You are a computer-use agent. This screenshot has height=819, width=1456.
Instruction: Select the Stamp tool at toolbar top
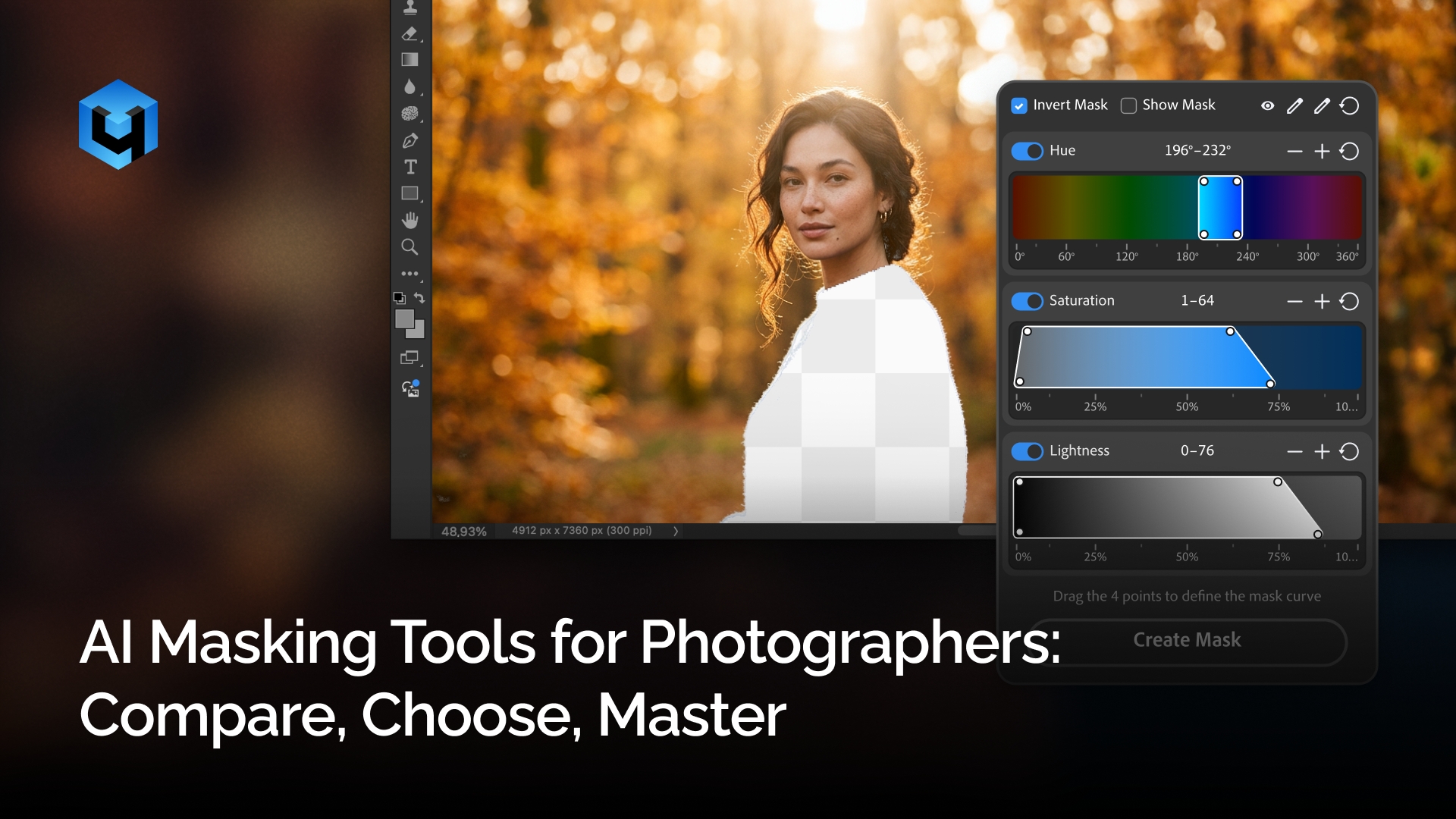(409, 8)
